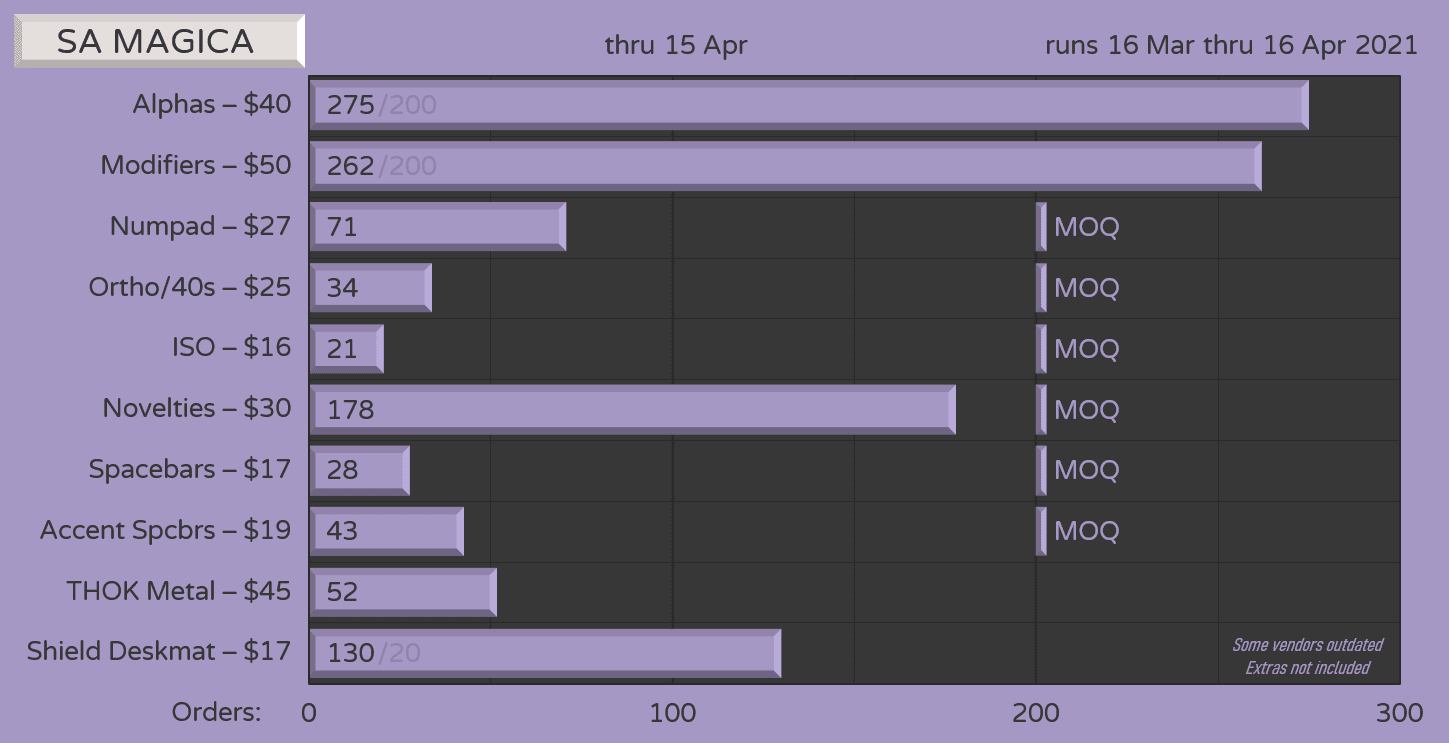Select the Alphas bar showing 275 orders
This screenshot has width=1449, height=743.
[x=808, y=105]
